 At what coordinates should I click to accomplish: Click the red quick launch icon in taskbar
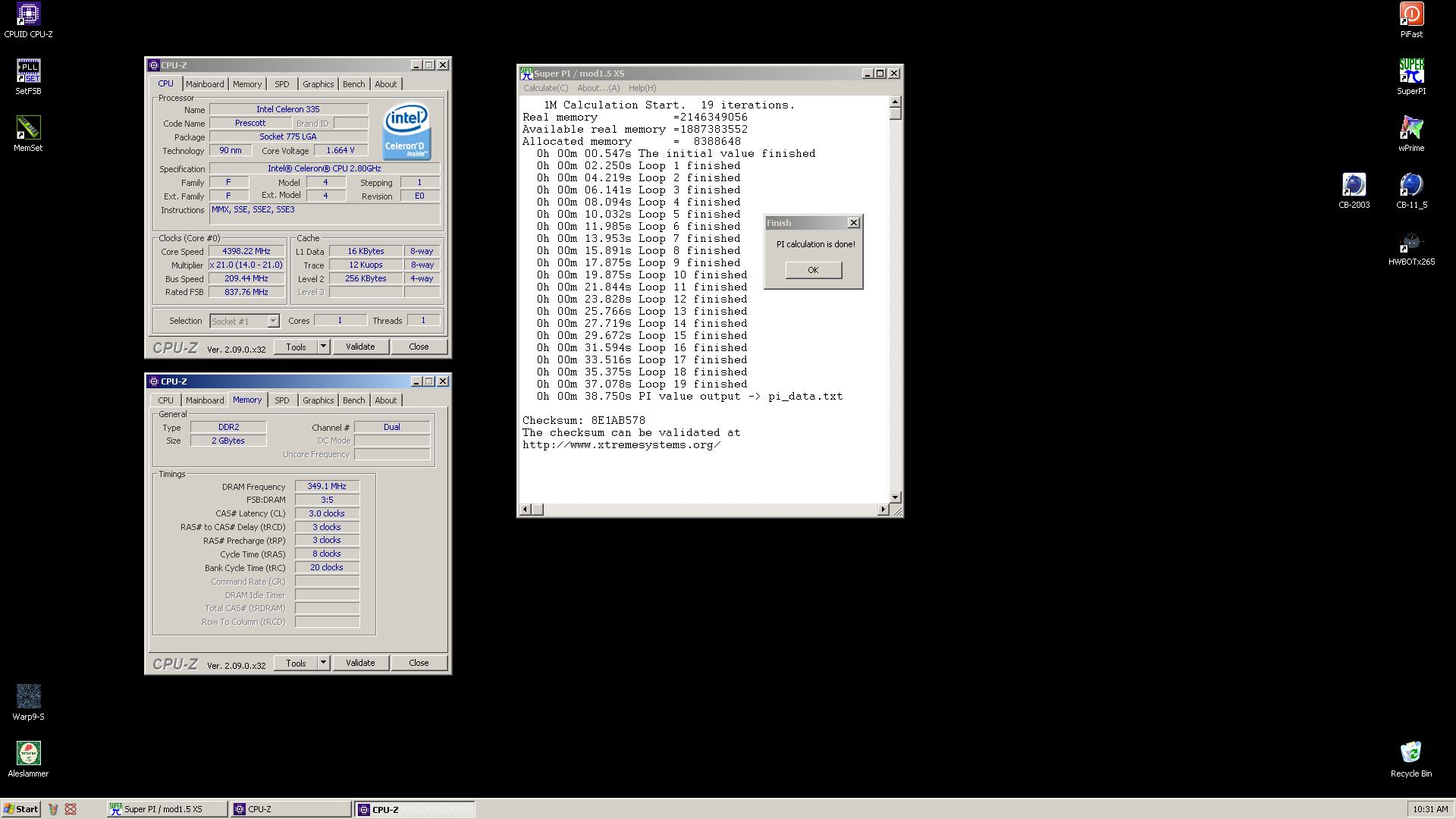pos(71,809)
